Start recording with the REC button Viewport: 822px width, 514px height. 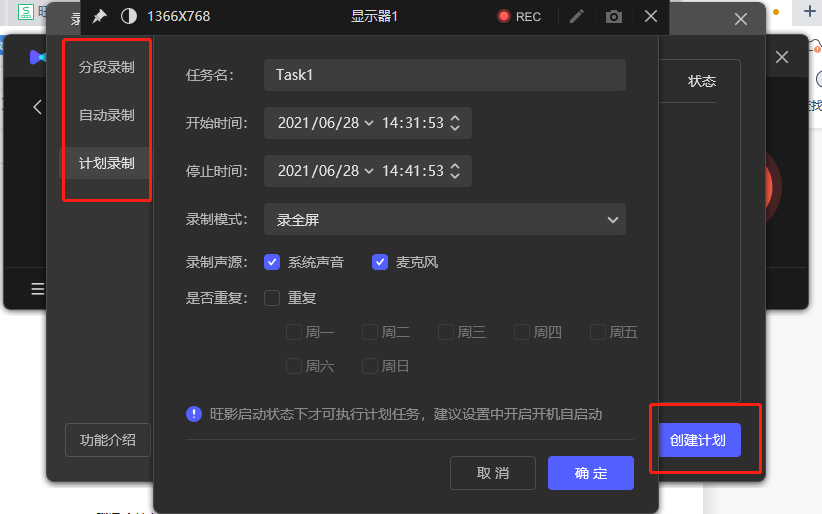518,17
